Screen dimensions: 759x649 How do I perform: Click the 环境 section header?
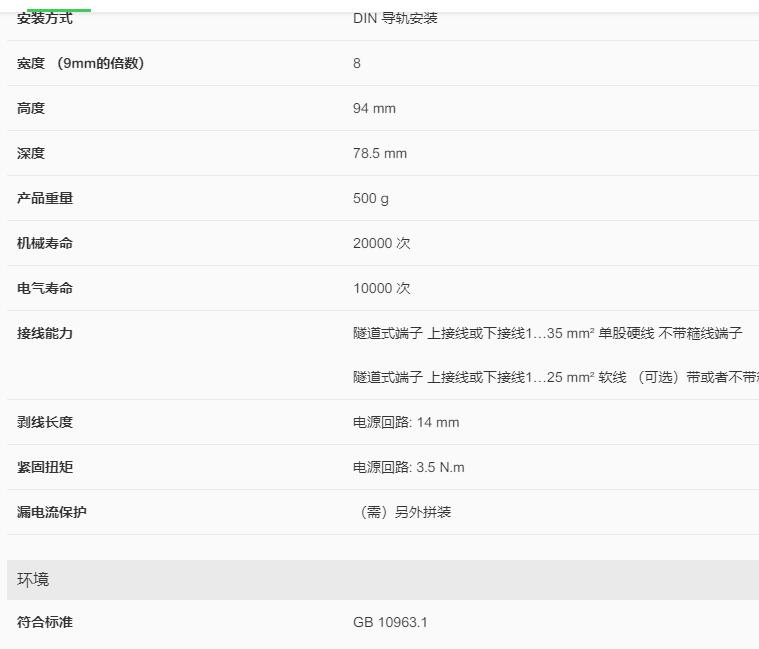click(x=33, y=579)
